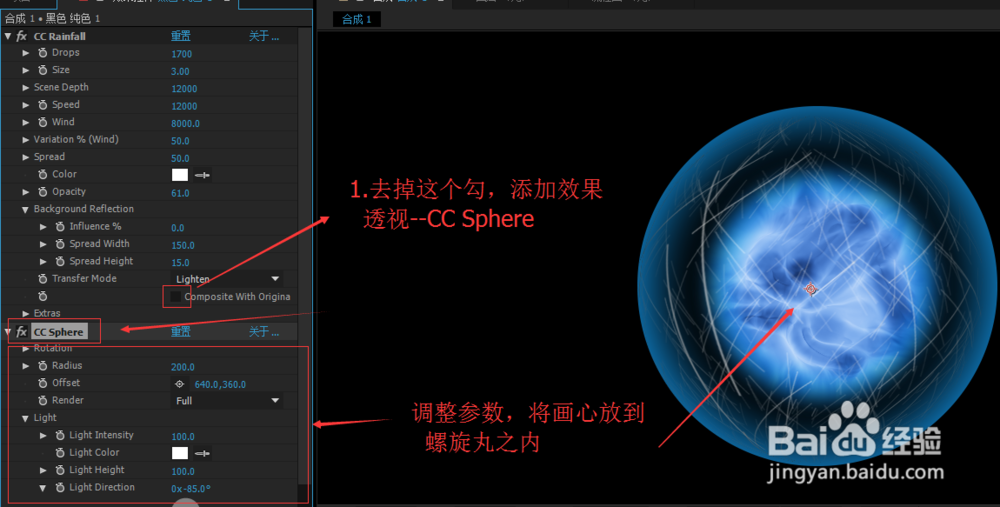Collapse the Background Reflection group

tap(26, 209)
